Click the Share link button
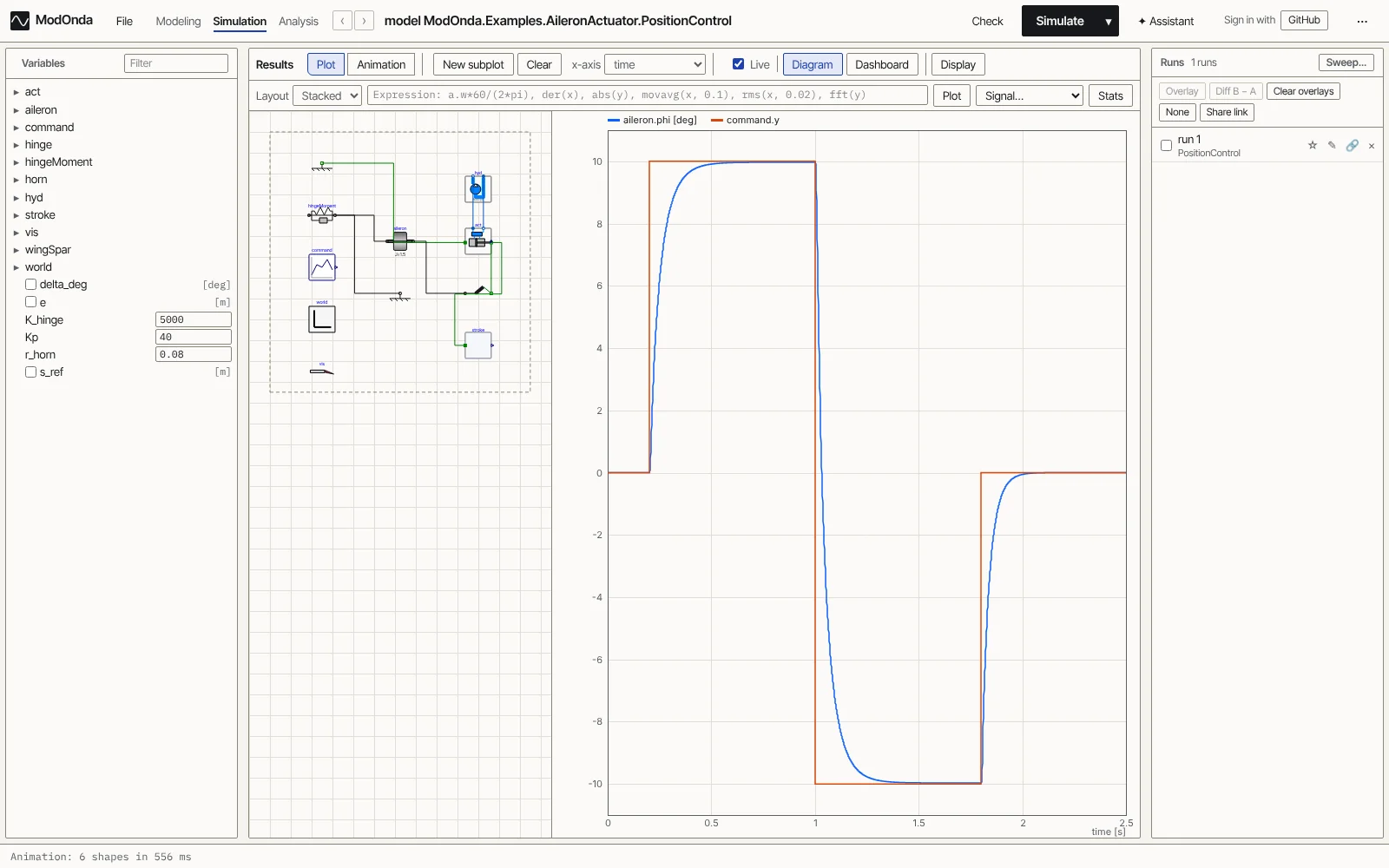 click(x=1227, y=112)
